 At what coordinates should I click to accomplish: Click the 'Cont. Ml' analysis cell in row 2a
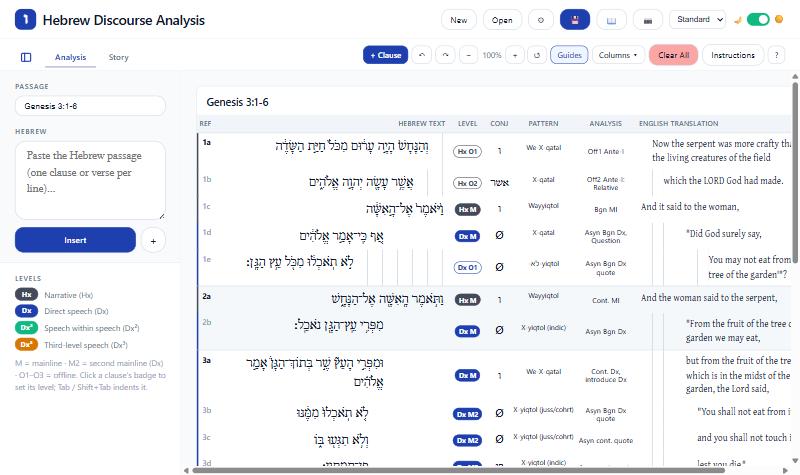coord(606,301)
